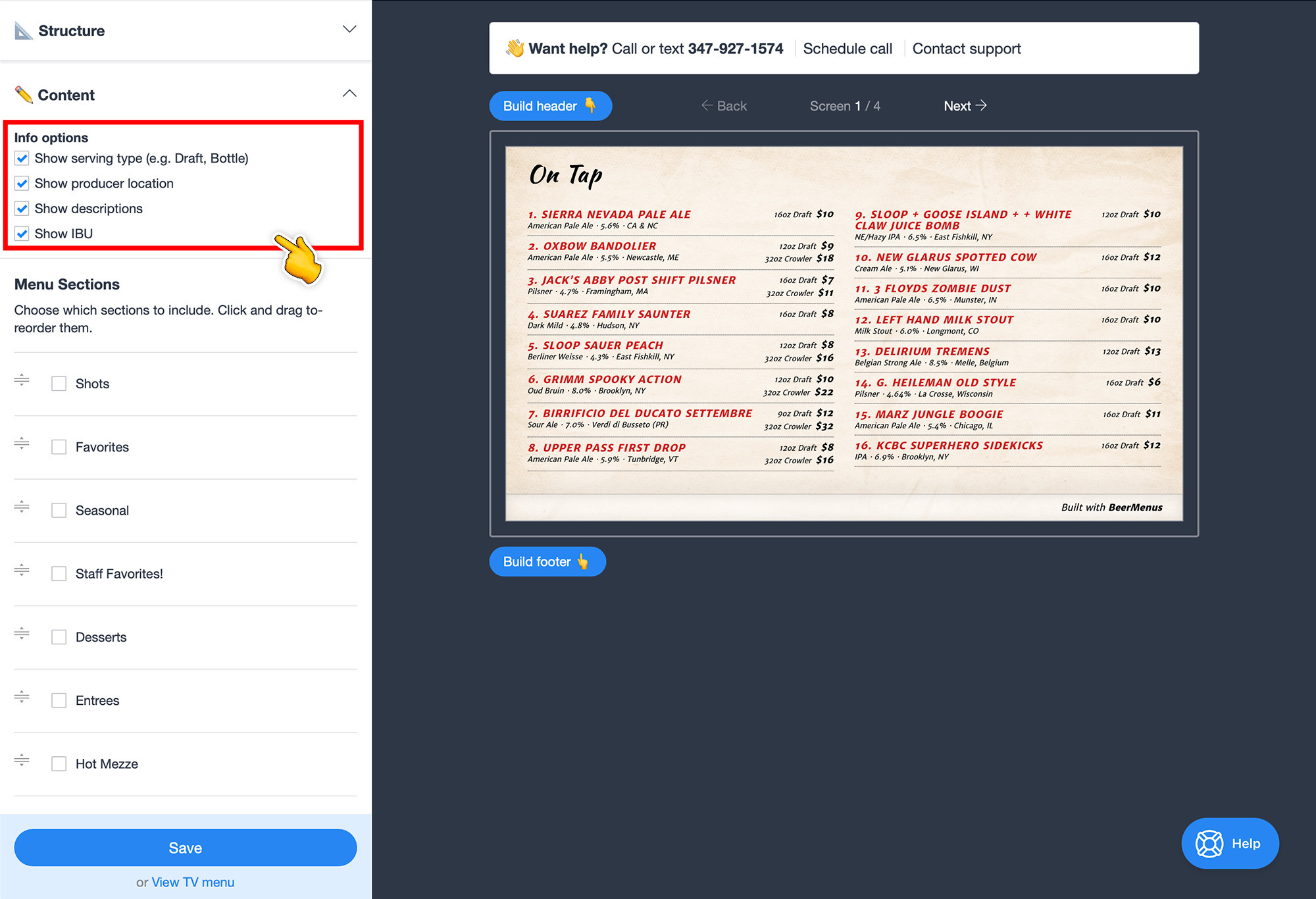Screen dimensions: 1316x899
Task: Click the Content panel pencil icon
Action: (x=24, y=94)
